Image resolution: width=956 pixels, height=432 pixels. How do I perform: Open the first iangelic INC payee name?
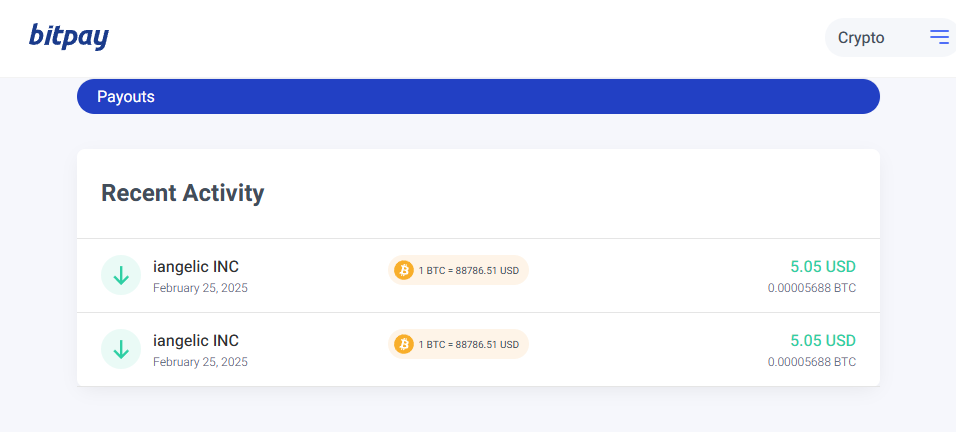[196, 267]
